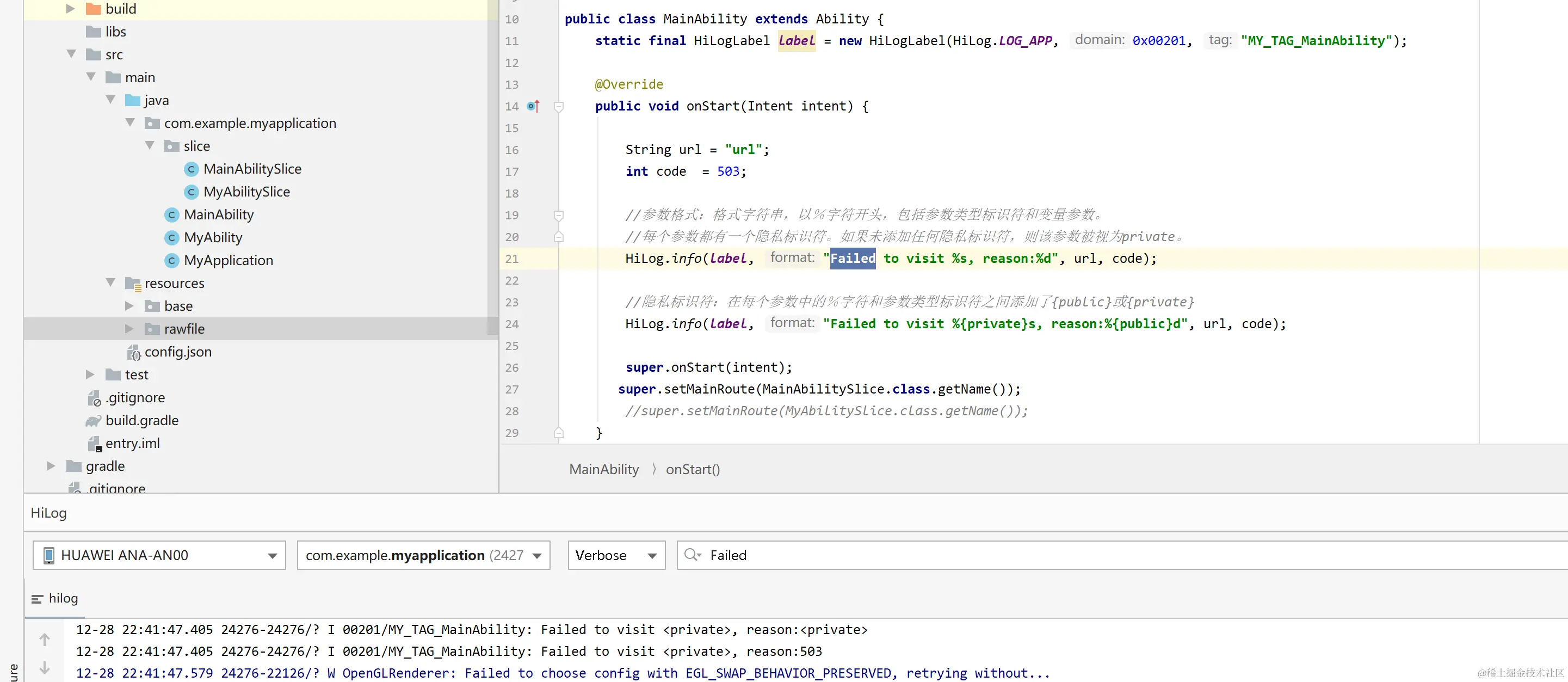The height and width of the screenshot is (682, 1568).
Task: Open the config.json file
Action: click(177, 352)
